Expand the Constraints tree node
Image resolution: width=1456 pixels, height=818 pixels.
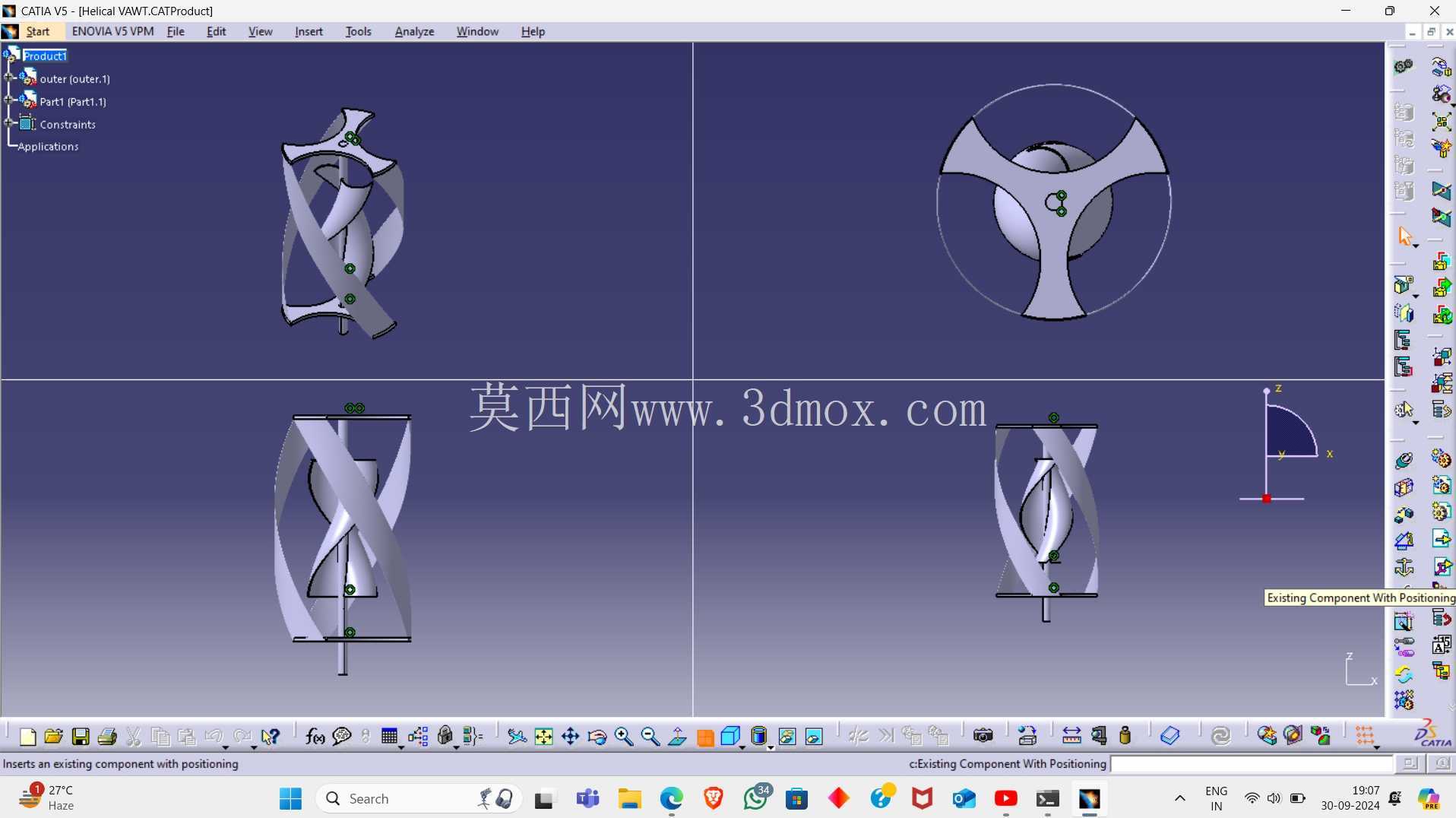[9, 123]
